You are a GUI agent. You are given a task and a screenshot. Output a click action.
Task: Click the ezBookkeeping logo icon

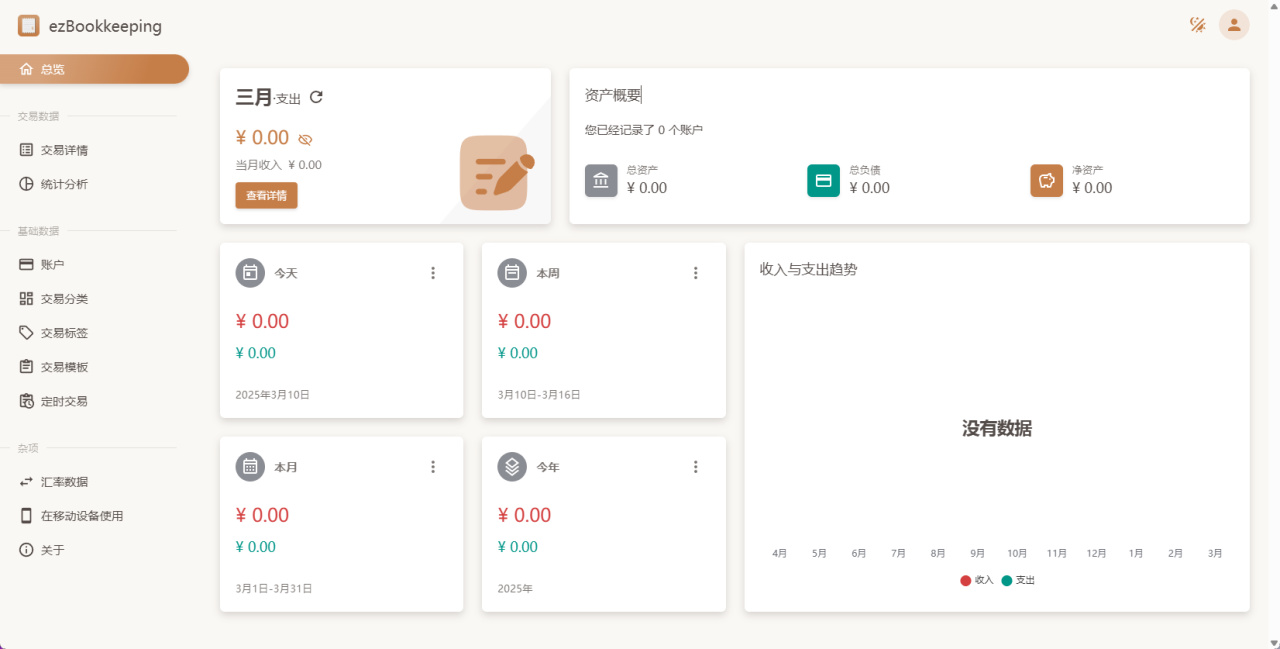29,26
